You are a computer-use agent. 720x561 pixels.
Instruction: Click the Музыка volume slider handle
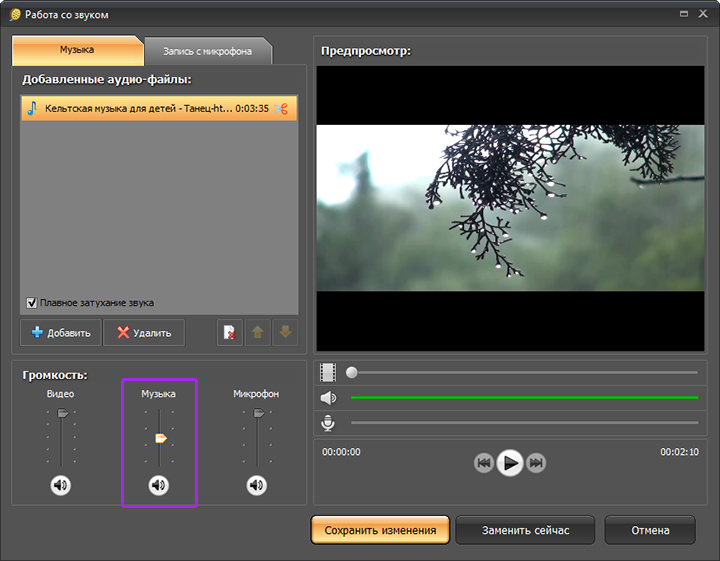click(160, 438)
